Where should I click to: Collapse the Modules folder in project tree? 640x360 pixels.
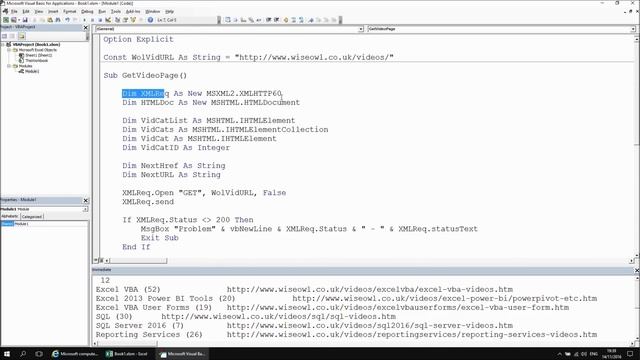point(9,66)
